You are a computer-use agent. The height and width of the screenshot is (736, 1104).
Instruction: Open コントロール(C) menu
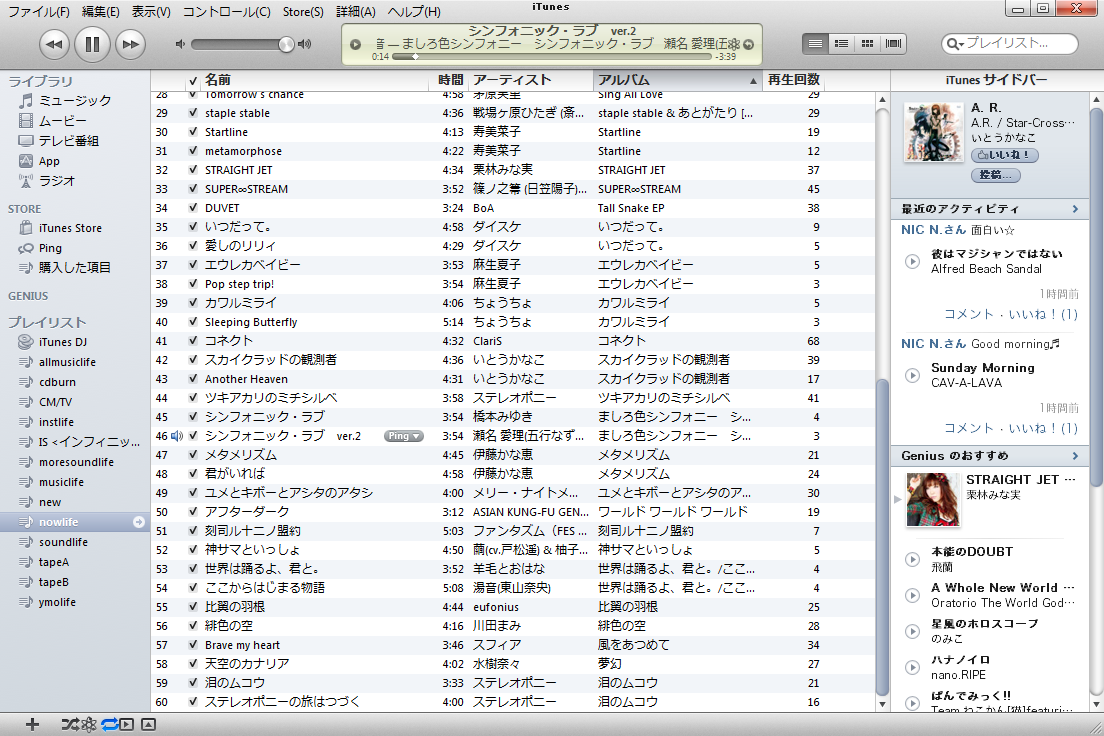click(227, 12)
